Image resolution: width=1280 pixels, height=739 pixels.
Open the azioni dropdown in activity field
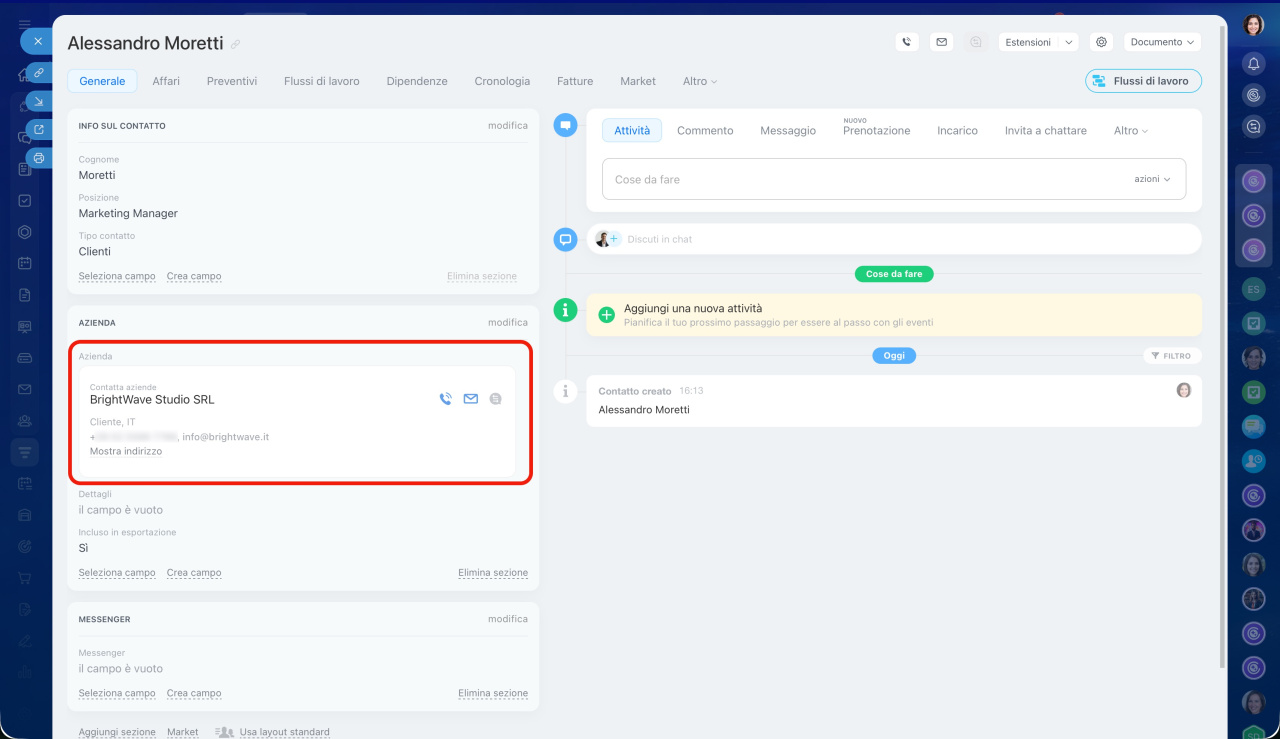[1151, 179]
